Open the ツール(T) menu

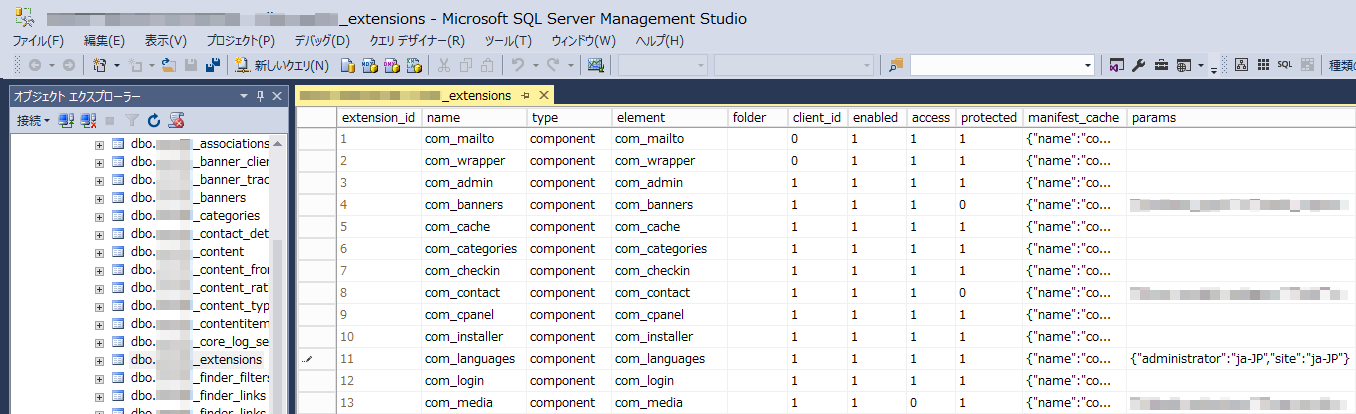[x=508, y=41]
